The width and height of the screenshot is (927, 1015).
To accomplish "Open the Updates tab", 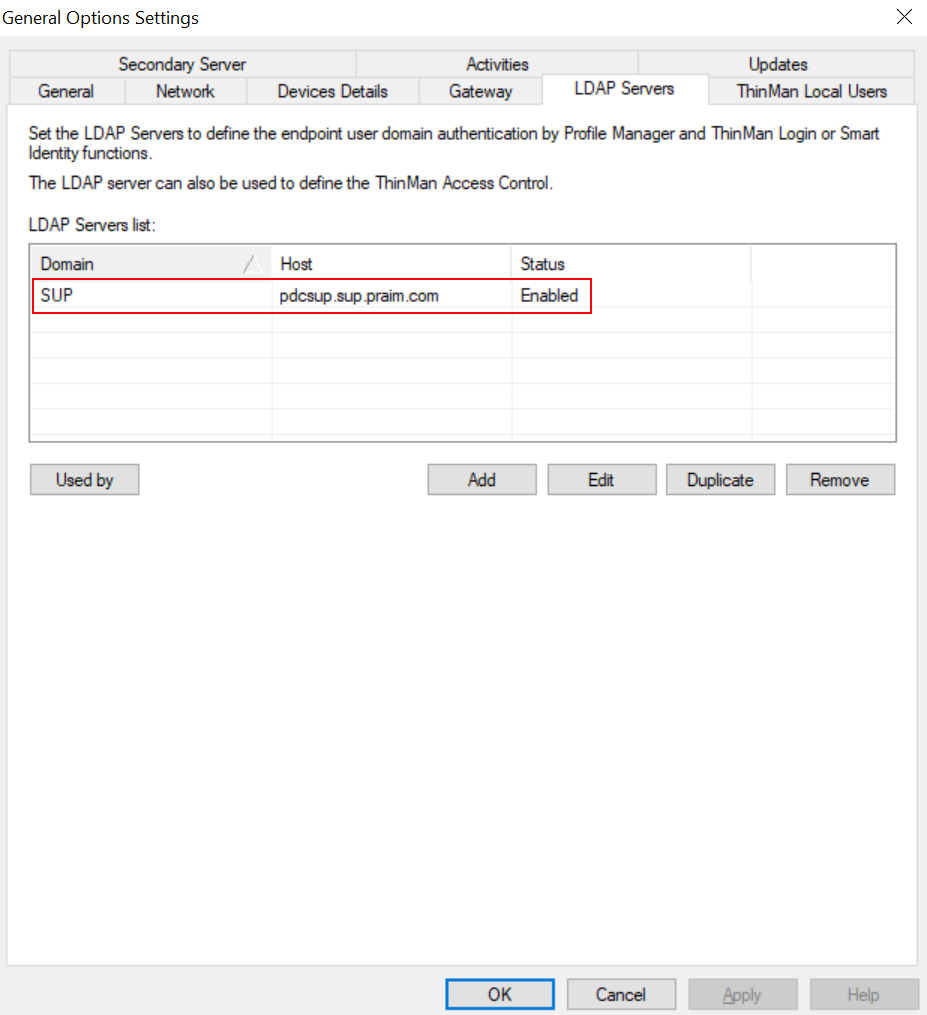I will tap(777, 64).
